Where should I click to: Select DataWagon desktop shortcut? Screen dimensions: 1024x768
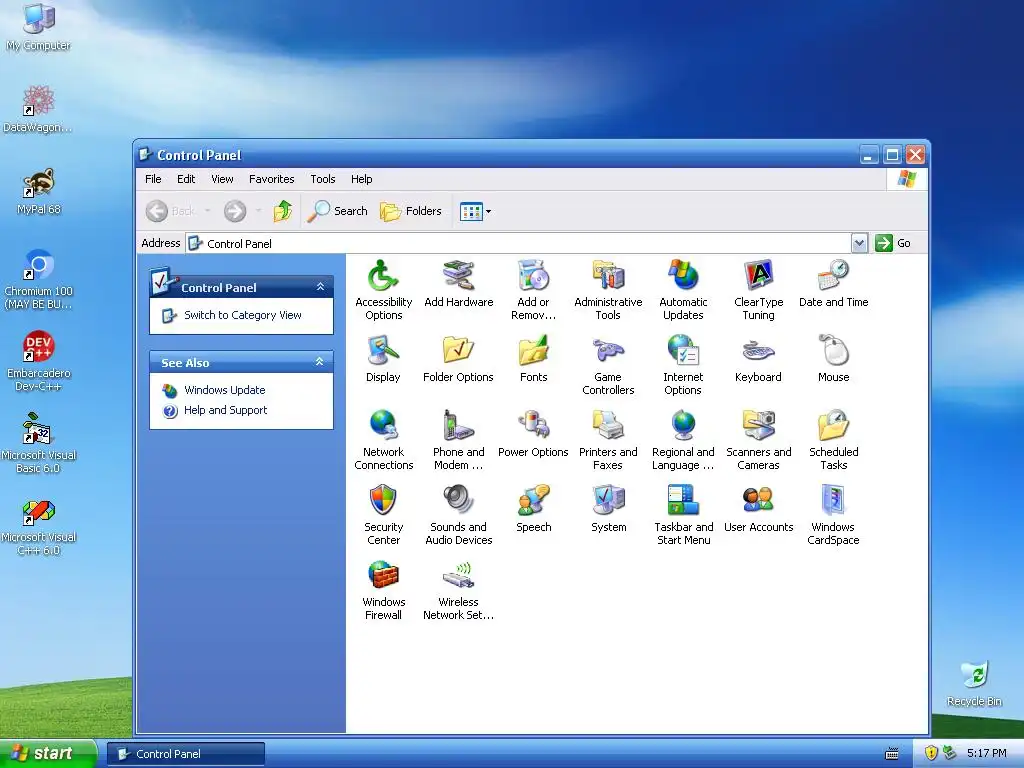coord(38,109)
